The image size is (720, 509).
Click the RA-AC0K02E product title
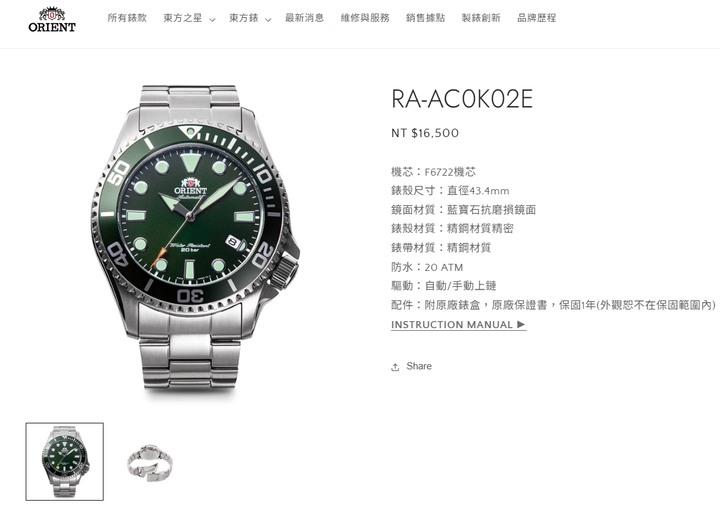(x=462, y=98)
